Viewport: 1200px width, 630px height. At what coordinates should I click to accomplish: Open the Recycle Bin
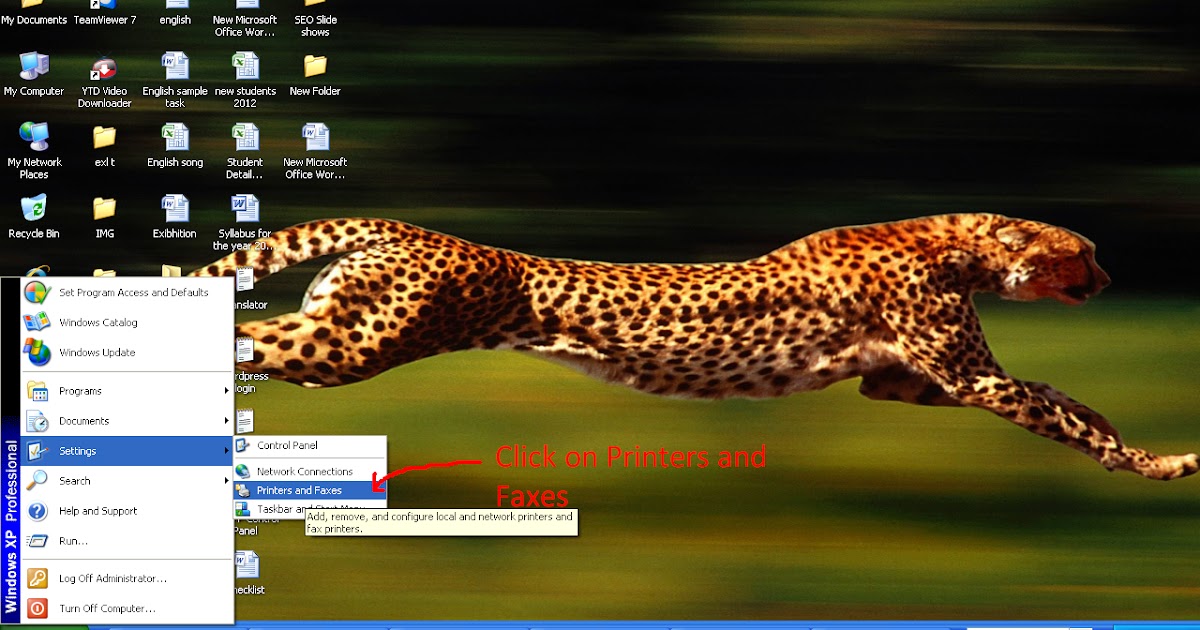(x=33, y=213)
